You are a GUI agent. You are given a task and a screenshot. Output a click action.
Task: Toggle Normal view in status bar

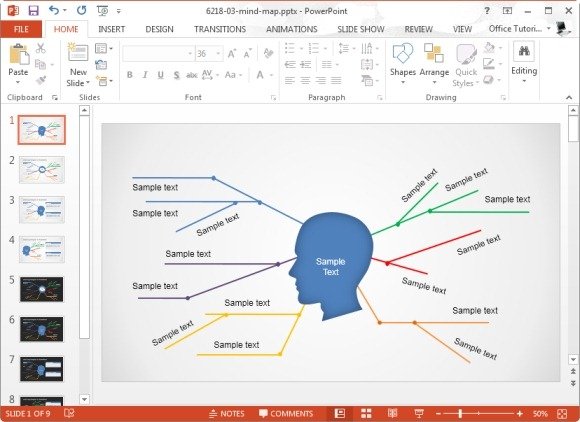[340, 413]
